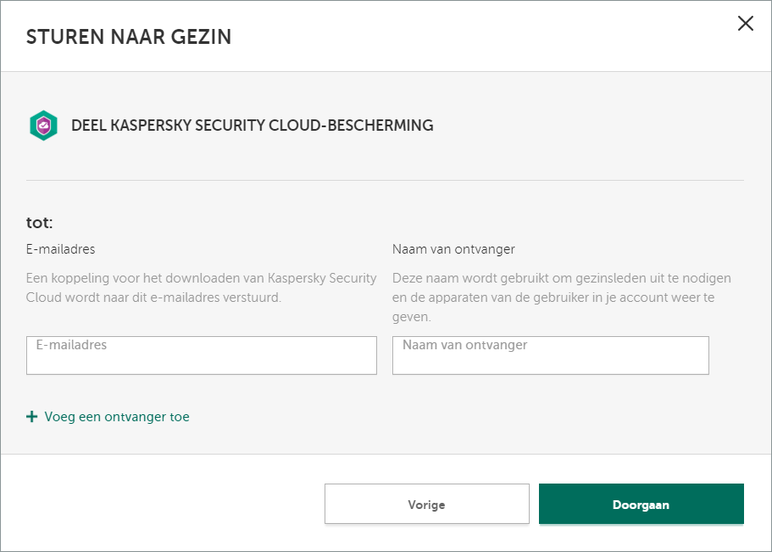
Task: Close the Sturen naar gezin dialog
Action: click(x=745, y=24)
